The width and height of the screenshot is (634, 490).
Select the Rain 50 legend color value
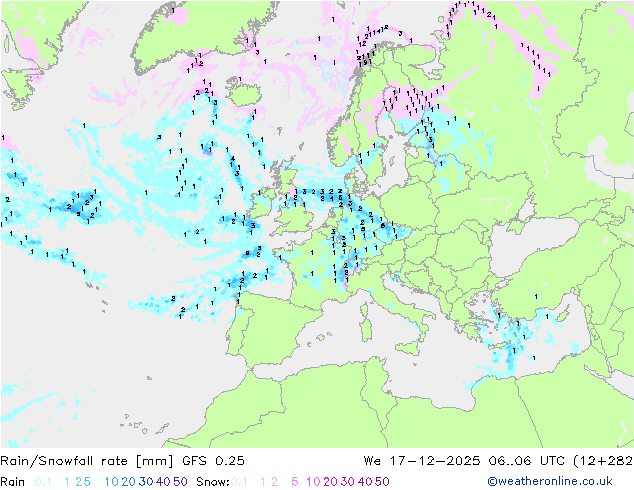(180, 482)
